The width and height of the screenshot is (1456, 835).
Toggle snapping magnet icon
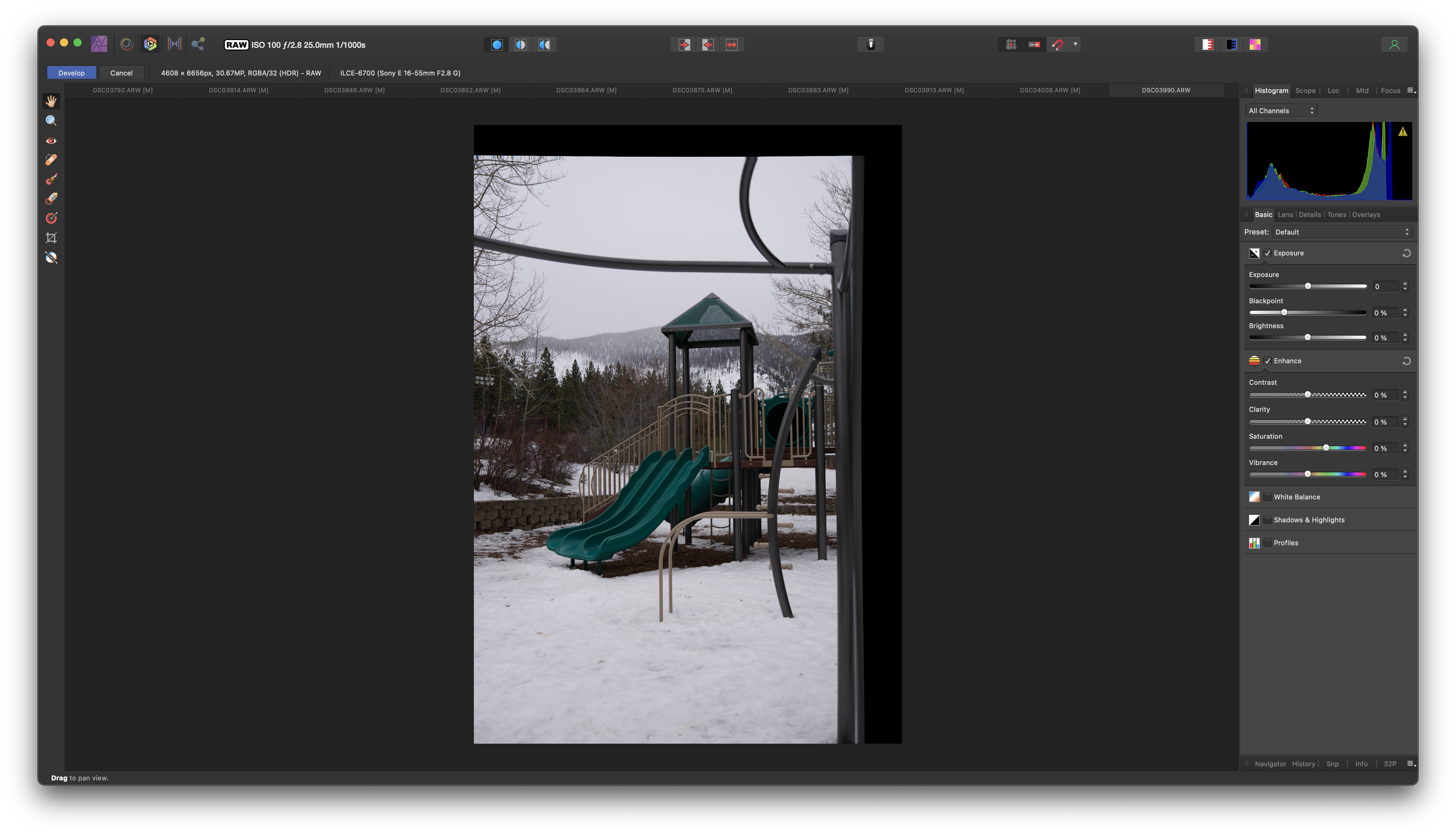(x=1058, y=45)
